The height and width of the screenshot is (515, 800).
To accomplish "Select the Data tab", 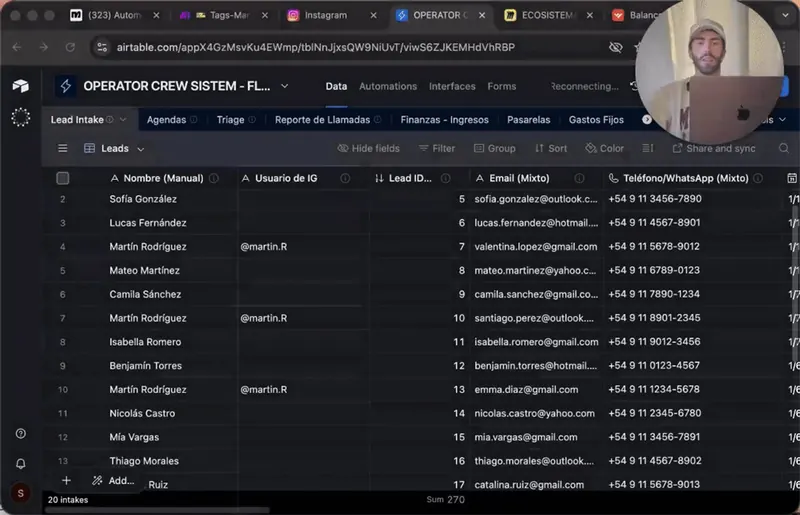I will click(336, 86).
